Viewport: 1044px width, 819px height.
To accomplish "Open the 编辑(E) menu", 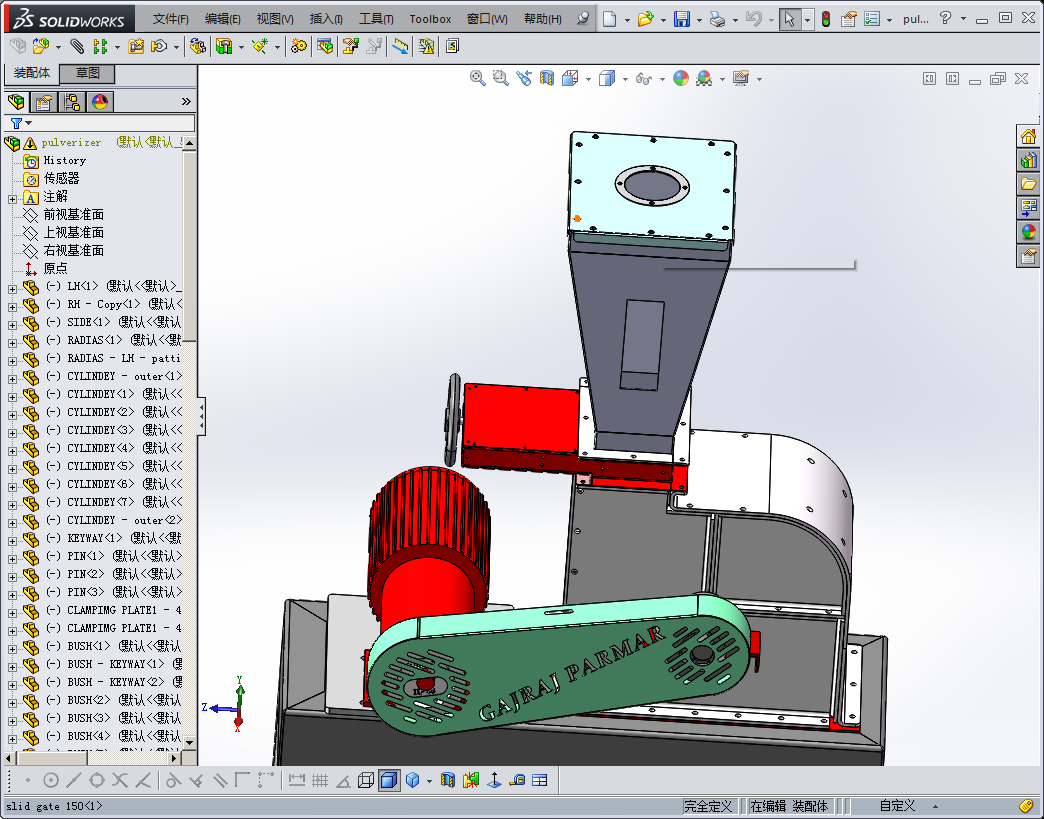I will tap(222, 19).
